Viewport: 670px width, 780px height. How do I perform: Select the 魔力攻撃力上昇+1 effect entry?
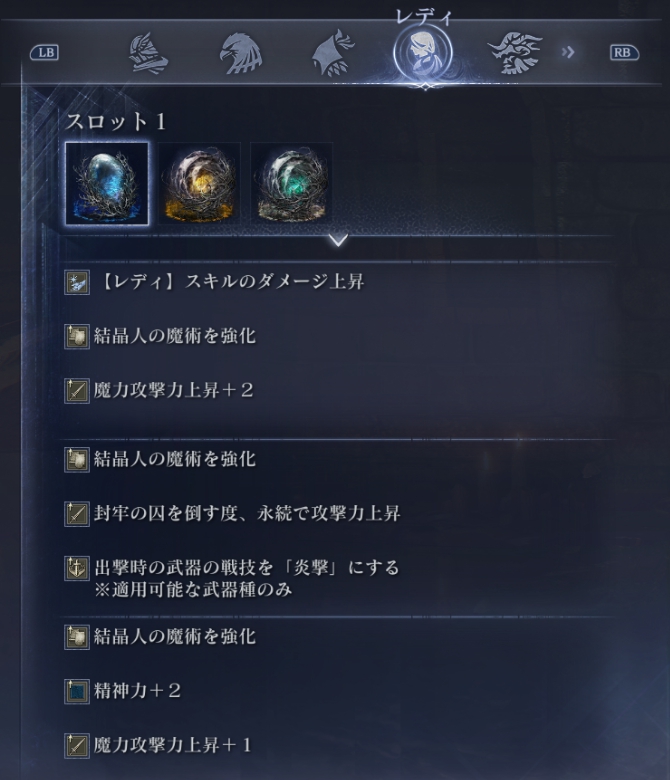click(158, 746)
